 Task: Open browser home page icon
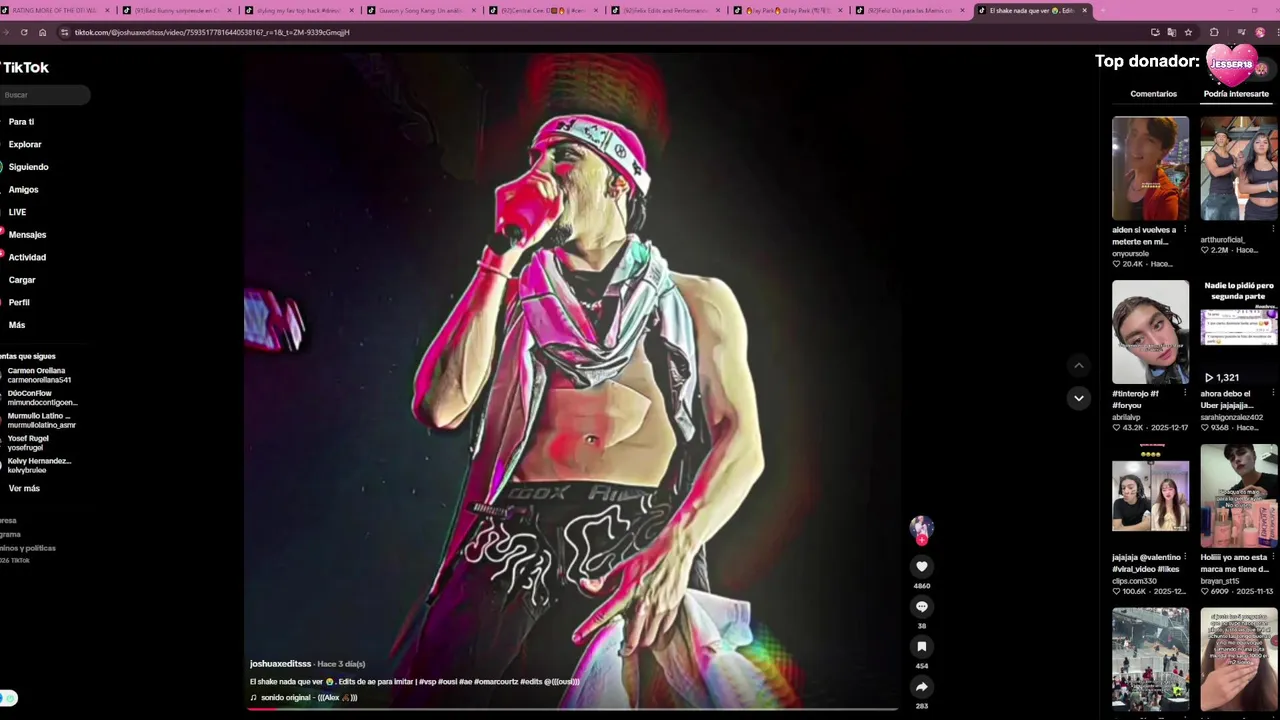click(x=42, y=32)
